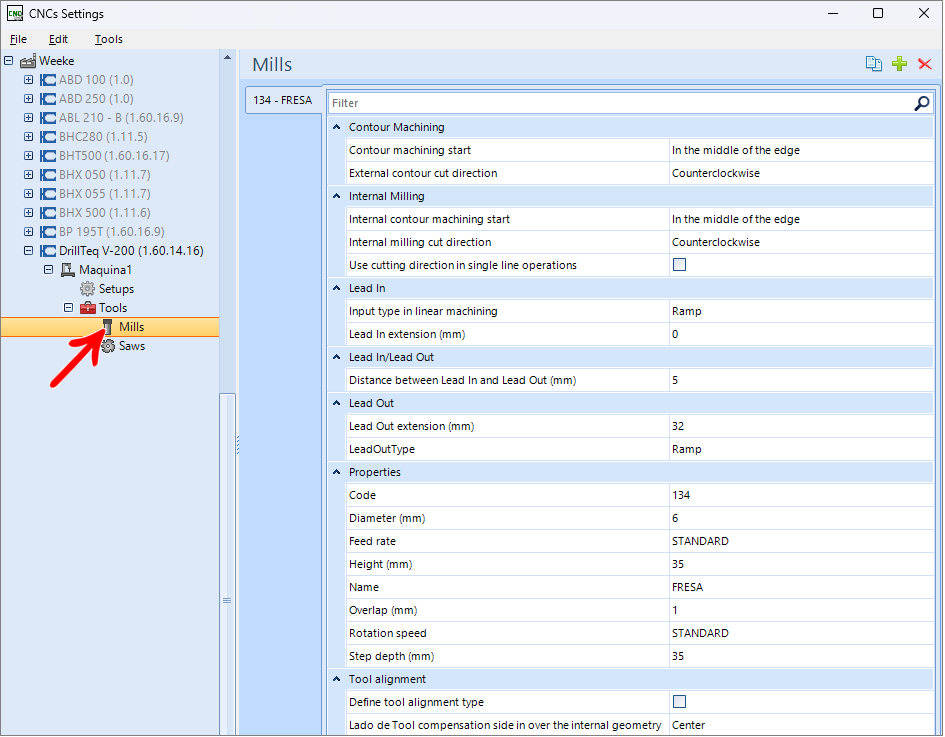Click the DrillTeq V-200 machine icon
The image size is (945, 737).
(48, 251)
